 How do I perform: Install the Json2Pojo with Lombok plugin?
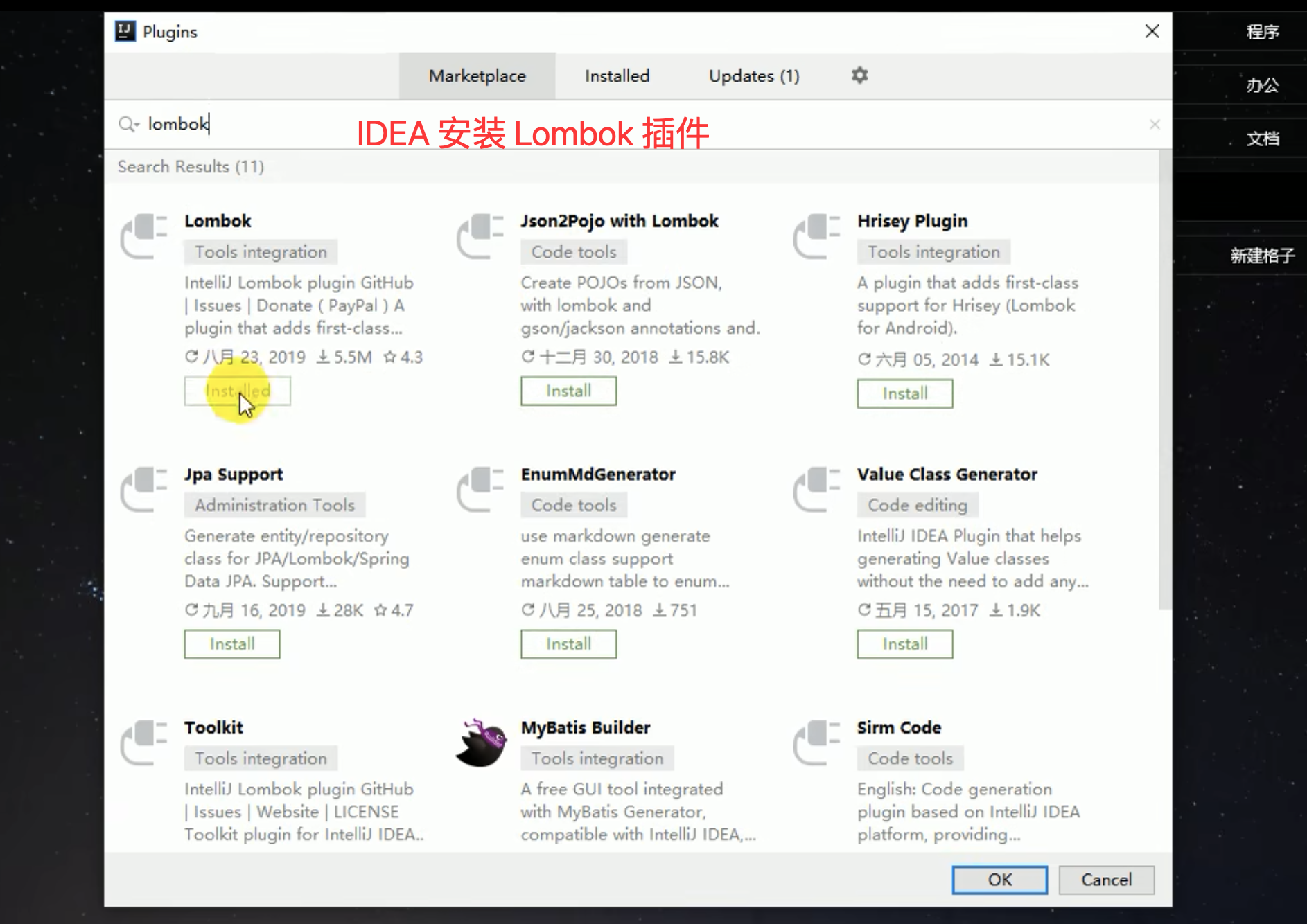(x=568, y=391)
